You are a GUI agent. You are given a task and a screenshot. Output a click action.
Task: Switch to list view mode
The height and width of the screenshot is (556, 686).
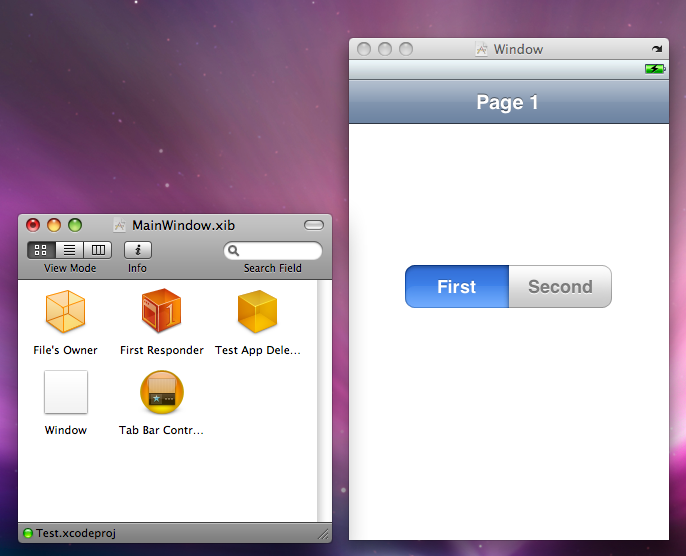click(69, 250)
